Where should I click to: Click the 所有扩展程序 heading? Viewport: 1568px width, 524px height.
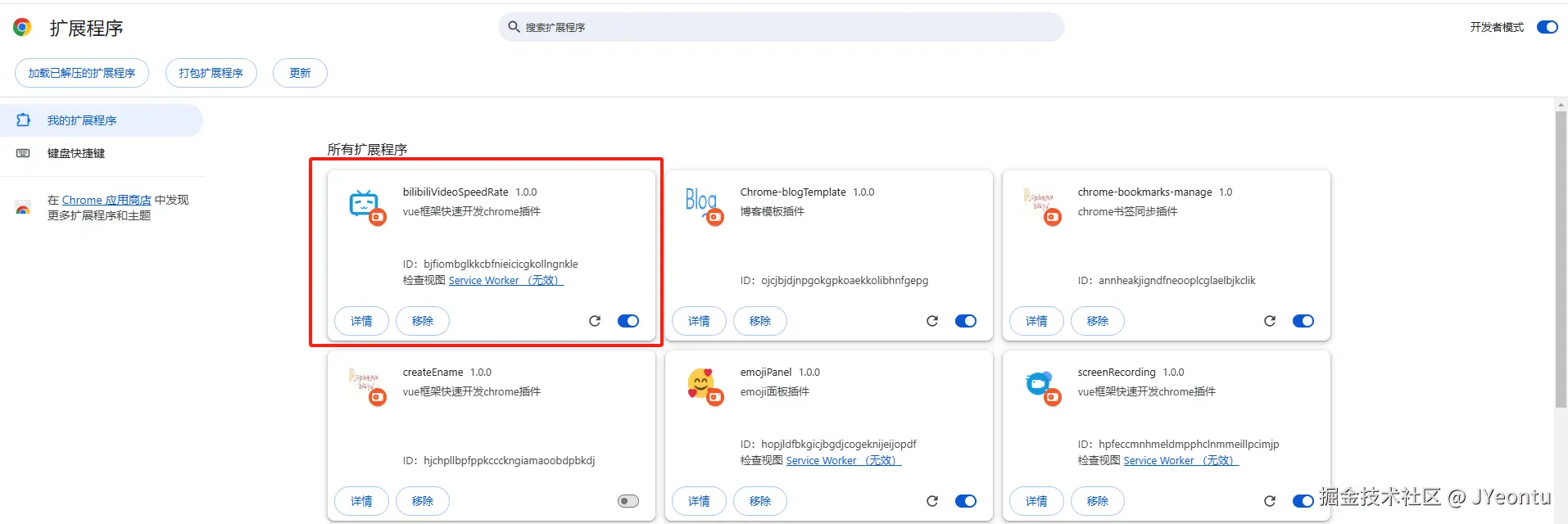[367, 149]
